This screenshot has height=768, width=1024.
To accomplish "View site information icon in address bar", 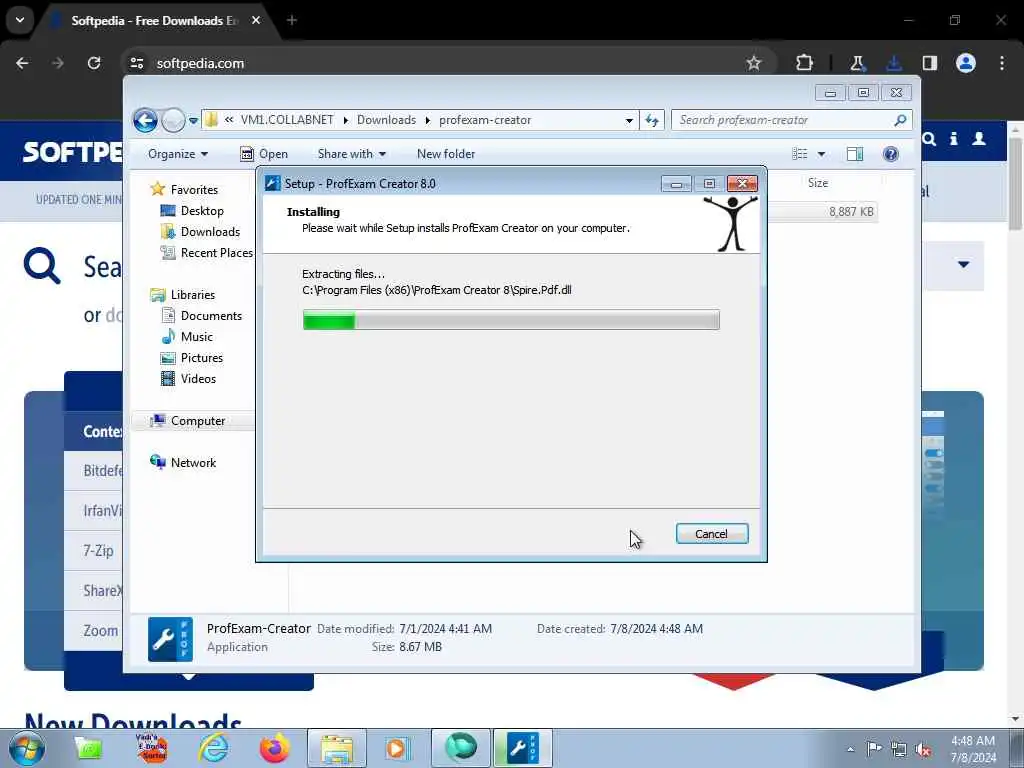I will [136, 63].
